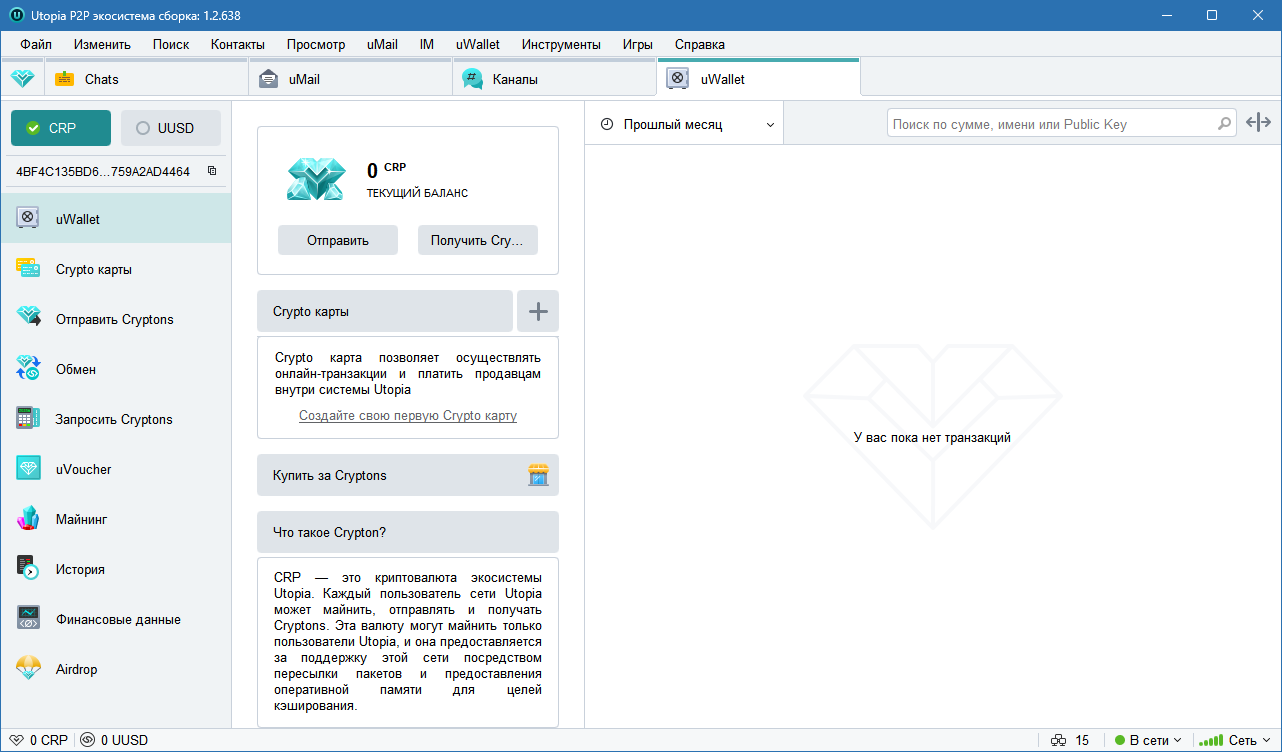Image resolution: width=1282 pixels, height=752 pixels.
Task: Switch to the Каналы tab
Action: (555, 79)
